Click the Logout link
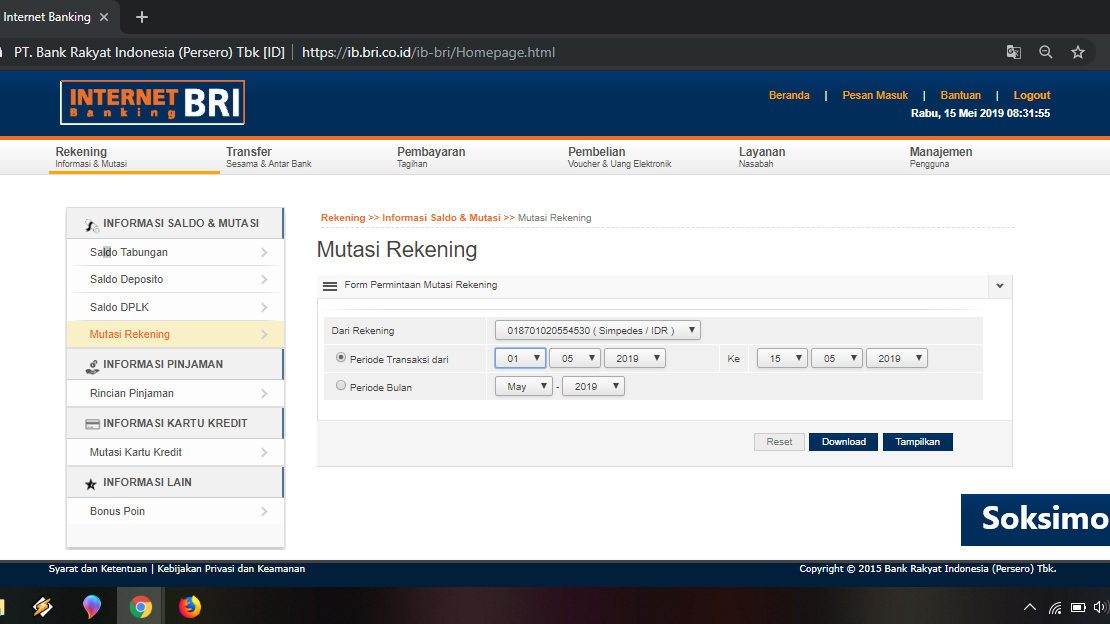The width and height of the screenshot is (1110, 624). pyautogui.click(x=1031, y=96)
